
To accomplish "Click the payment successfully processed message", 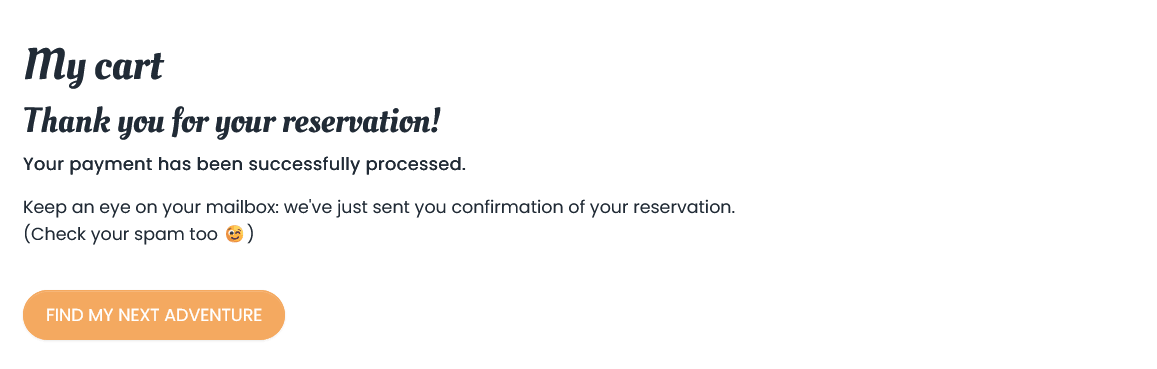I will (x=244, y=164).
